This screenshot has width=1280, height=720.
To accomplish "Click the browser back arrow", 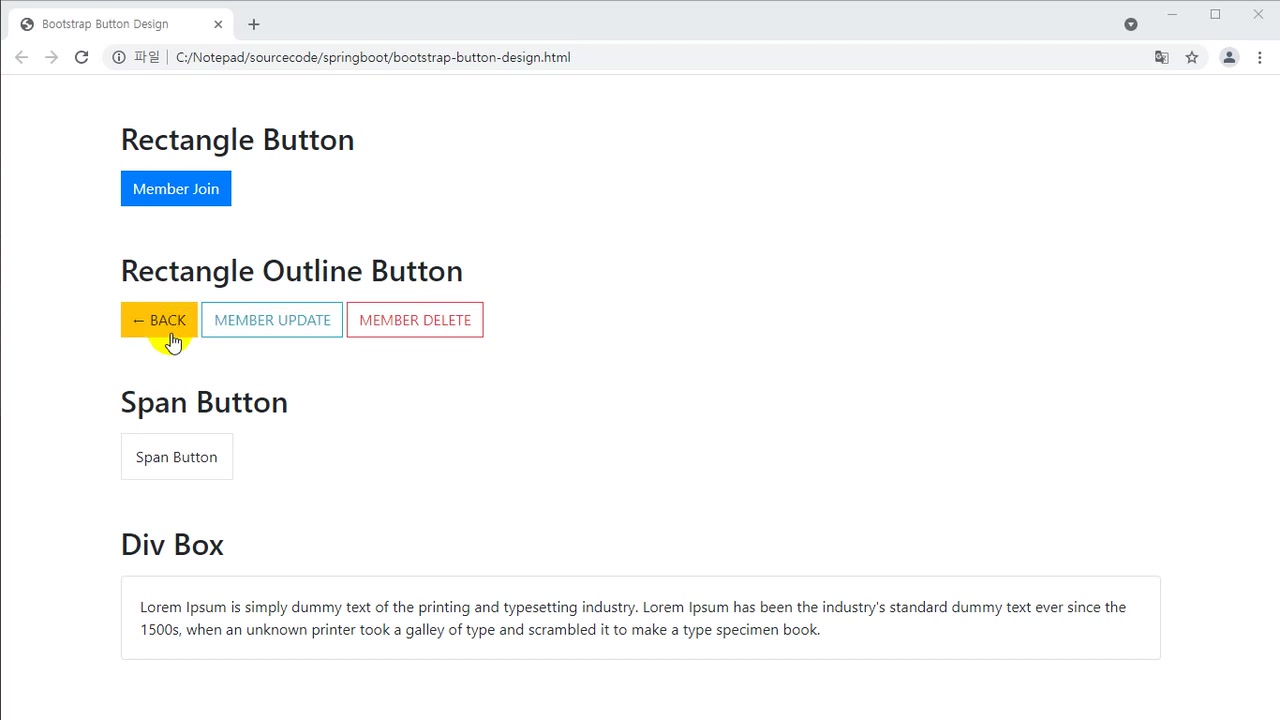I will pyautogui.click(x=21, y=57).
